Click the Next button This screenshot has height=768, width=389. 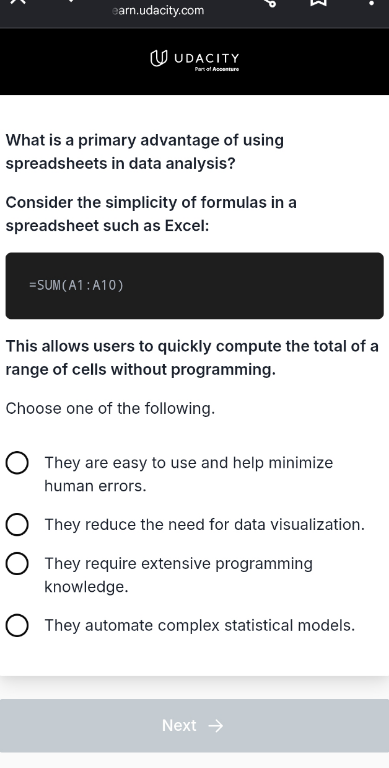point(194,725)
